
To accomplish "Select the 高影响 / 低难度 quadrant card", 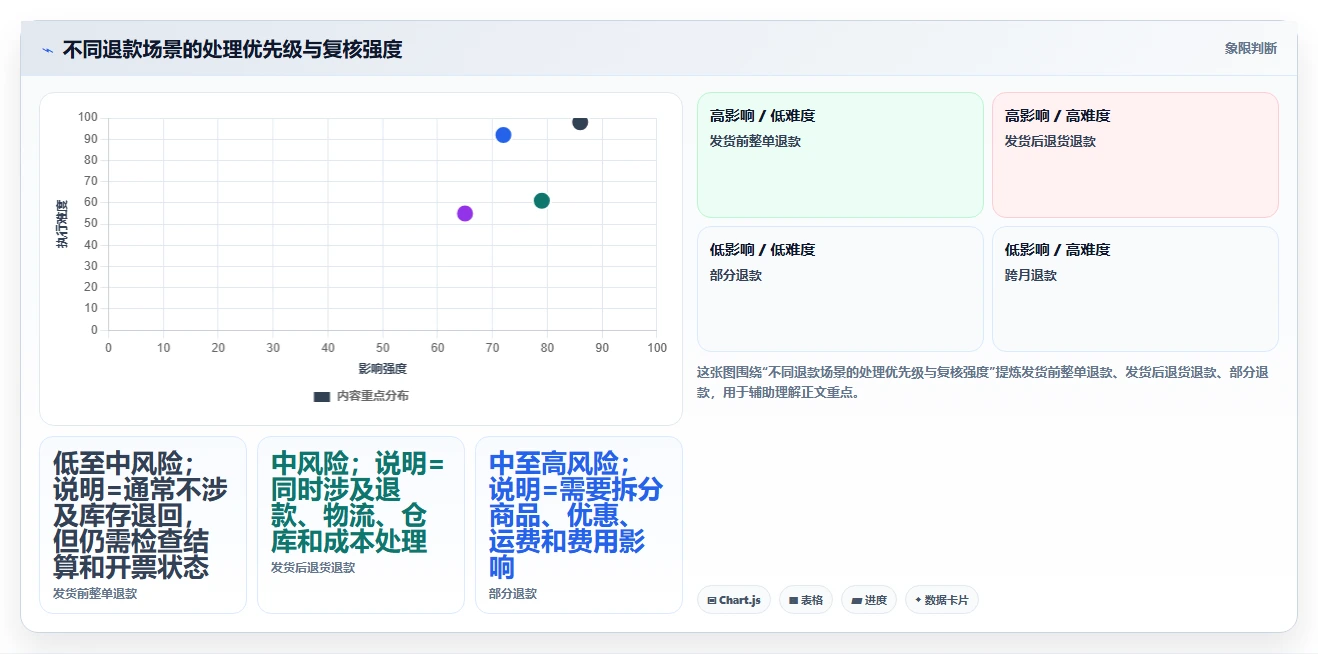I will click(840, 155).
